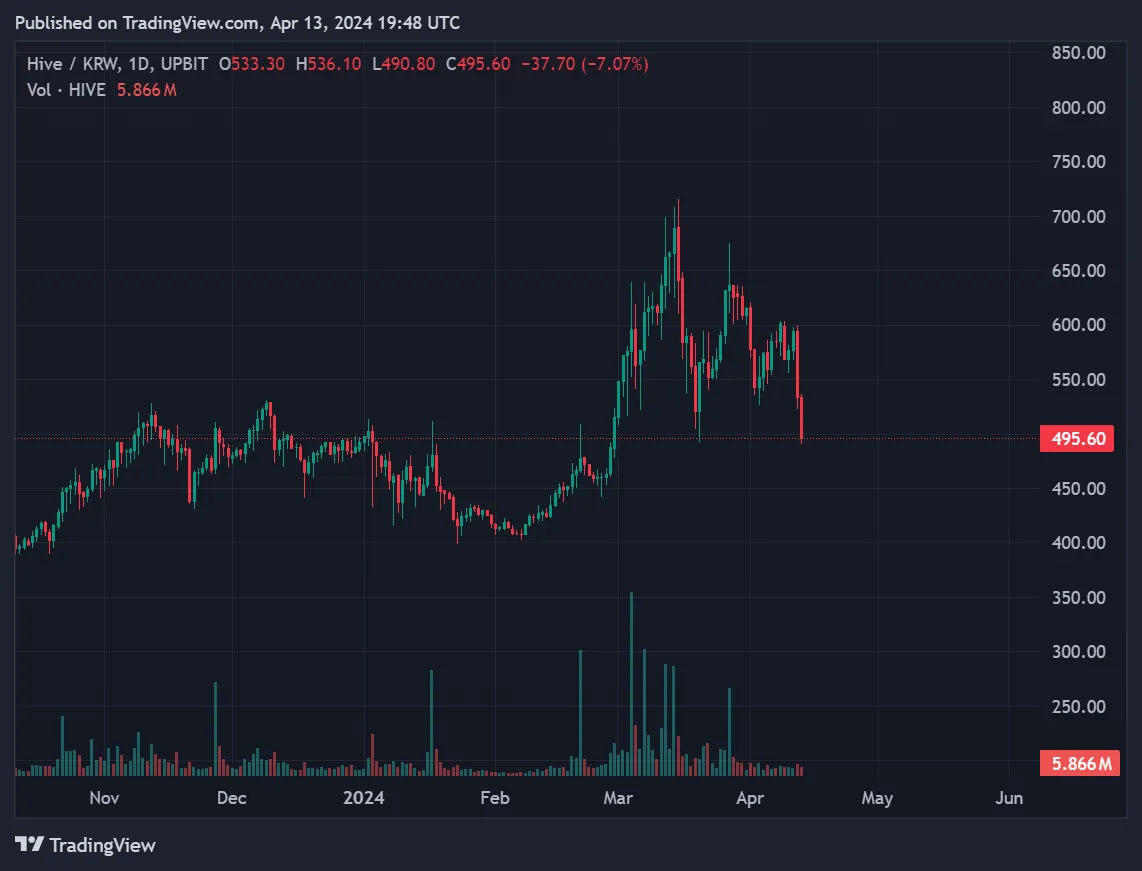Click the Dec label on the time axis

pyautogui.click(x=232, y=798)
